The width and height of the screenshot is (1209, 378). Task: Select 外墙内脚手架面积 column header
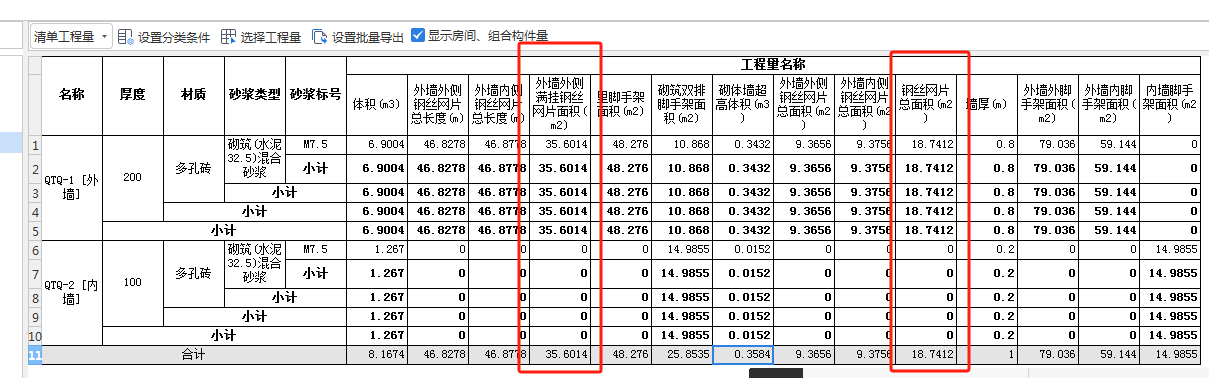pyautogui.click(x=1109, y=104)
